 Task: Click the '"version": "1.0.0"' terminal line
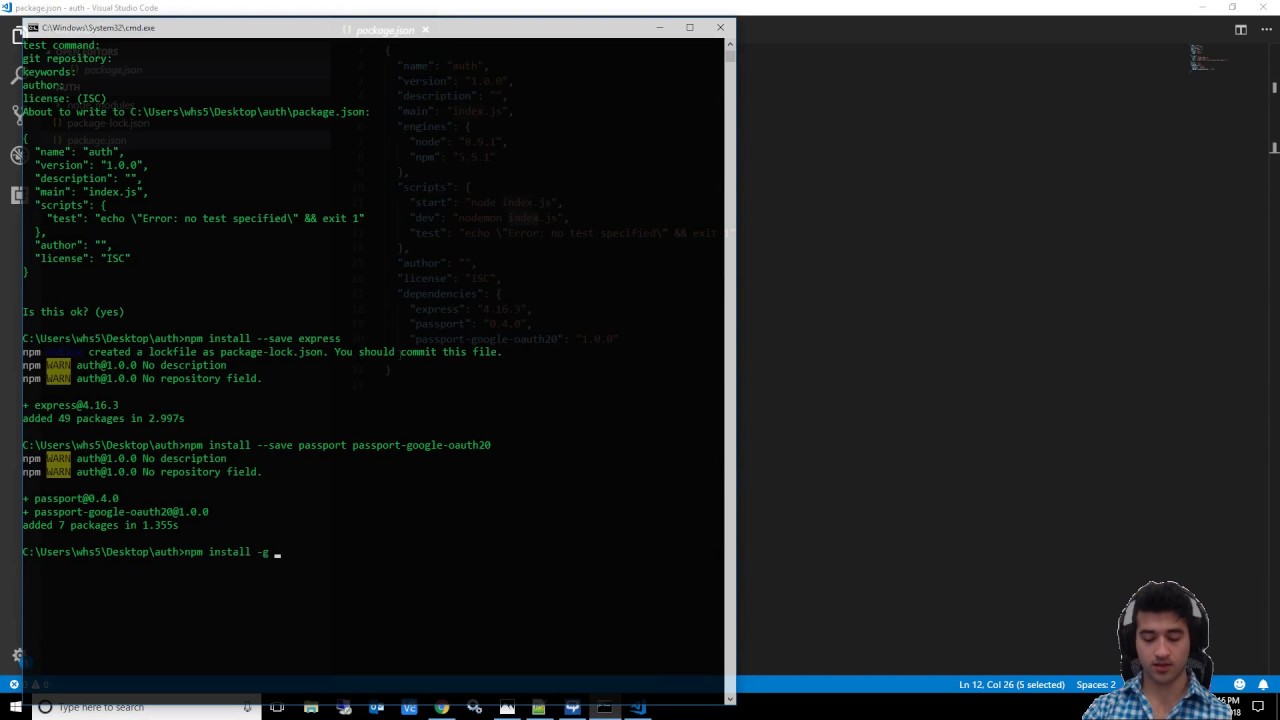[92, 165]
